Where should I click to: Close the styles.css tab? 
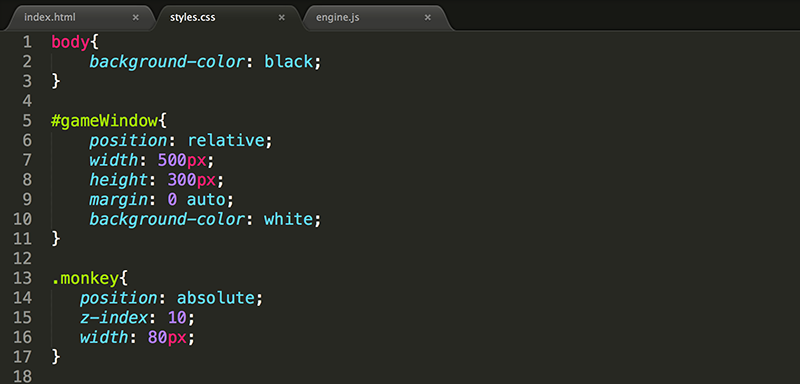coord(281,17)
